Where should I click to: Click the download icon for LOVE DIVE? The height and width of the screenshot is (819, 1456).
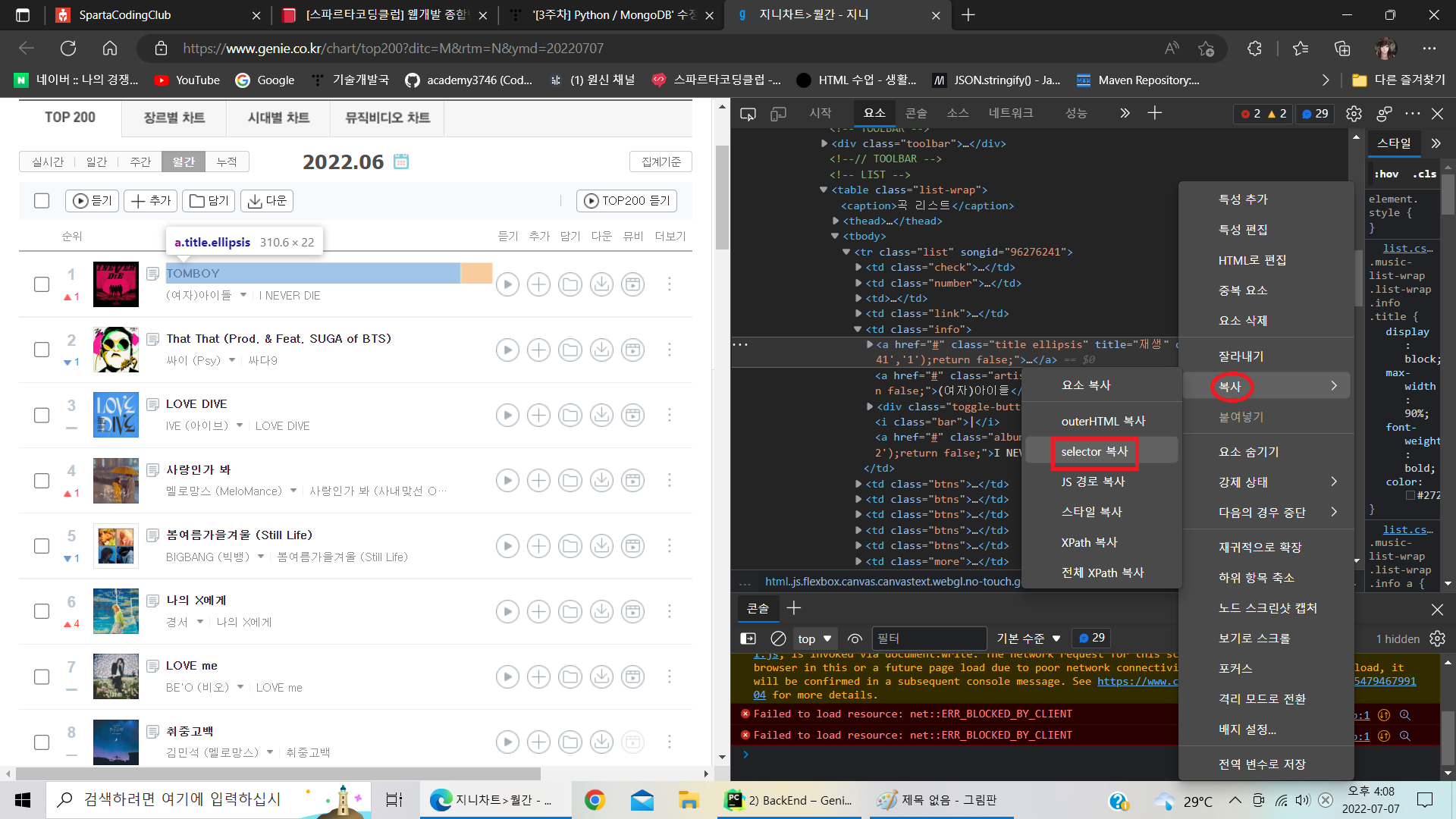(x=601, y=415)
